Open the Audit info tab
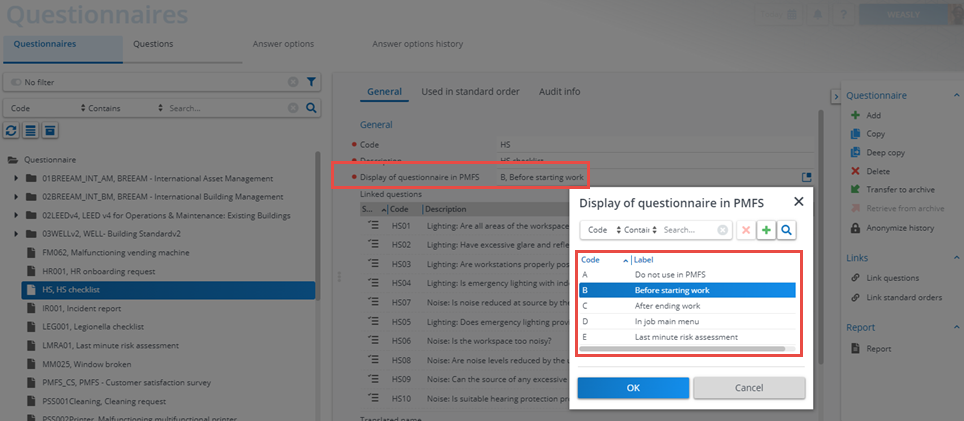Viewport: 964px width, 421px height. click(559, 92)
